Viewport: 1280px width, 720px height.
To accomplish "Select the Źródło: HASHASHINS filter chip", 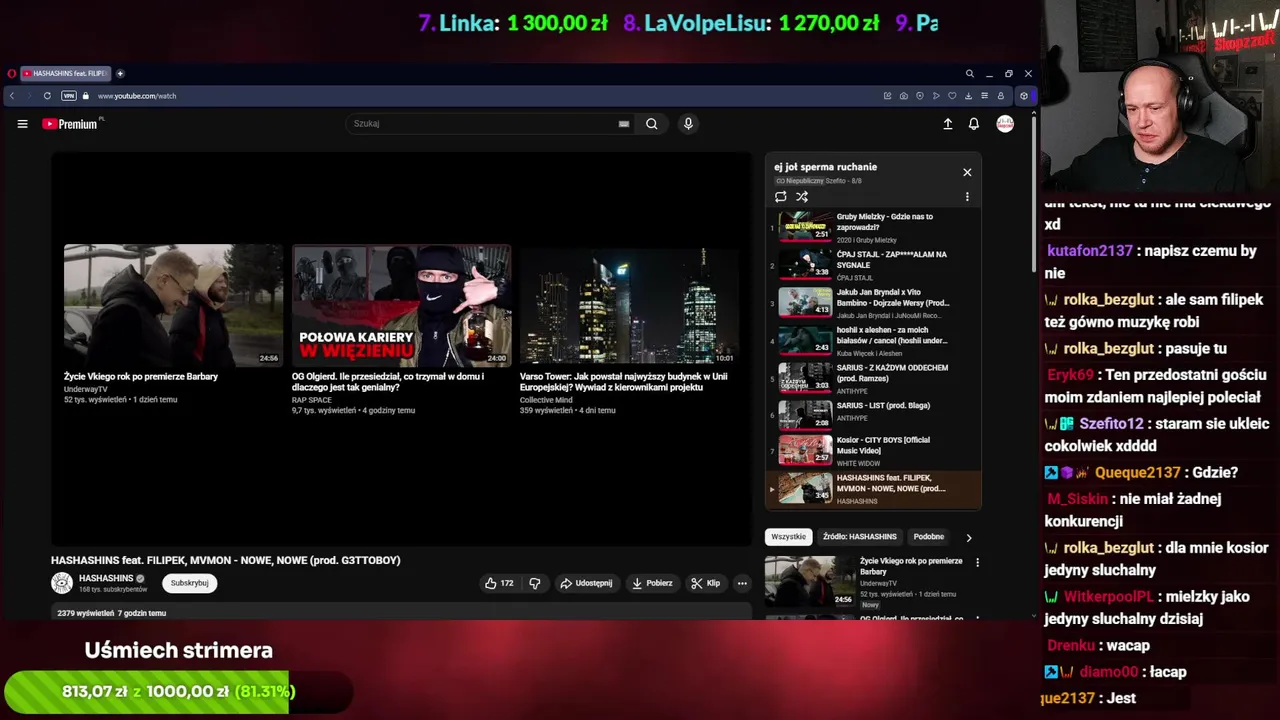I will coord(860,537).
